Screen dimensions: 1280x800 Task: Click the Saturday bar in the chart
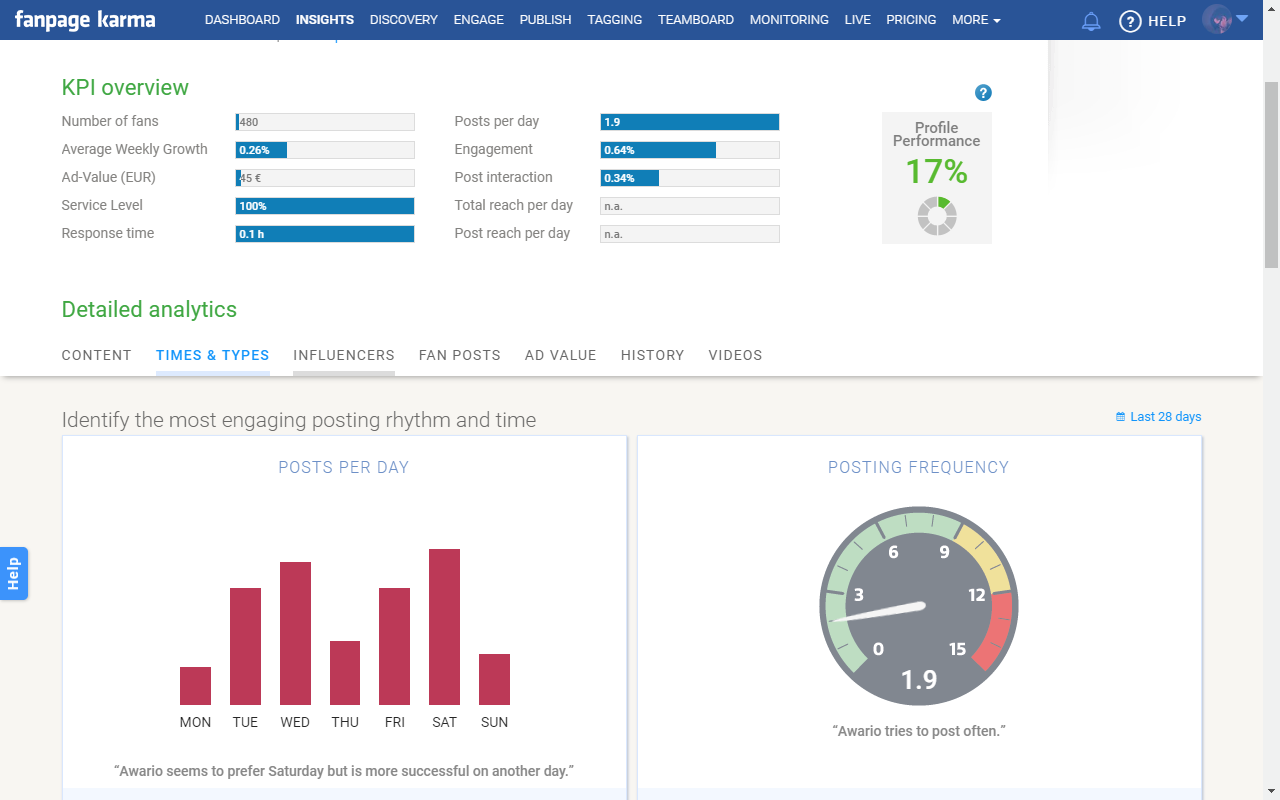444,627
